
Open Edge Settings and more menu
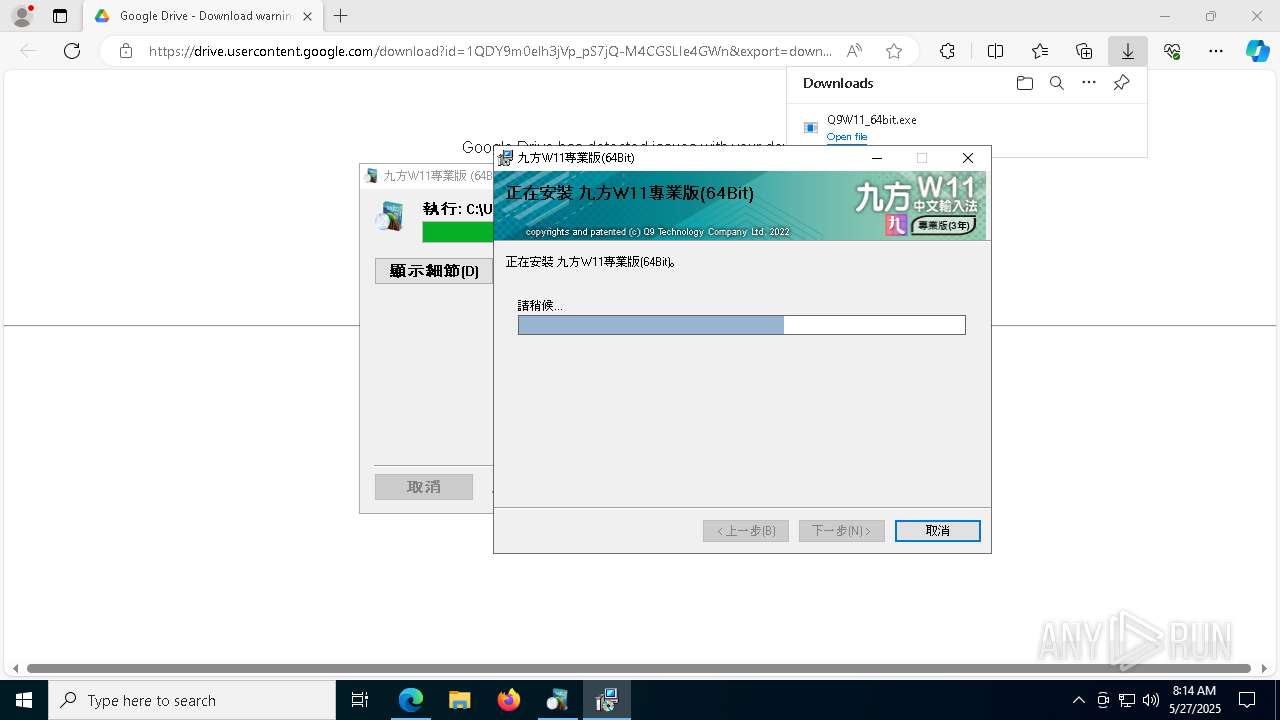1216,51
